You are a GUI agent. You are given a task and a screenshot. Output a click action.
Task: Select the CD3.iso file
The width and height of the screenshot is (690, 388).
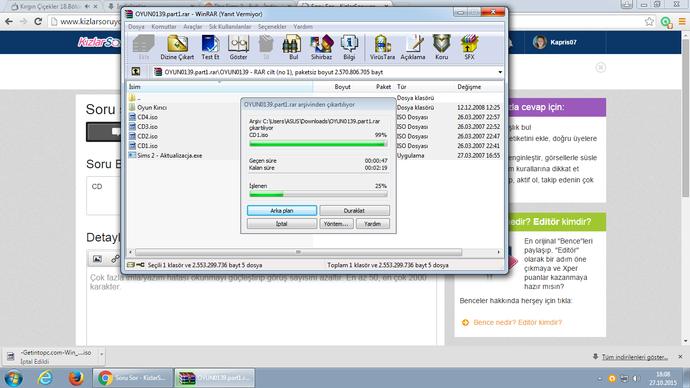(143, 127)
